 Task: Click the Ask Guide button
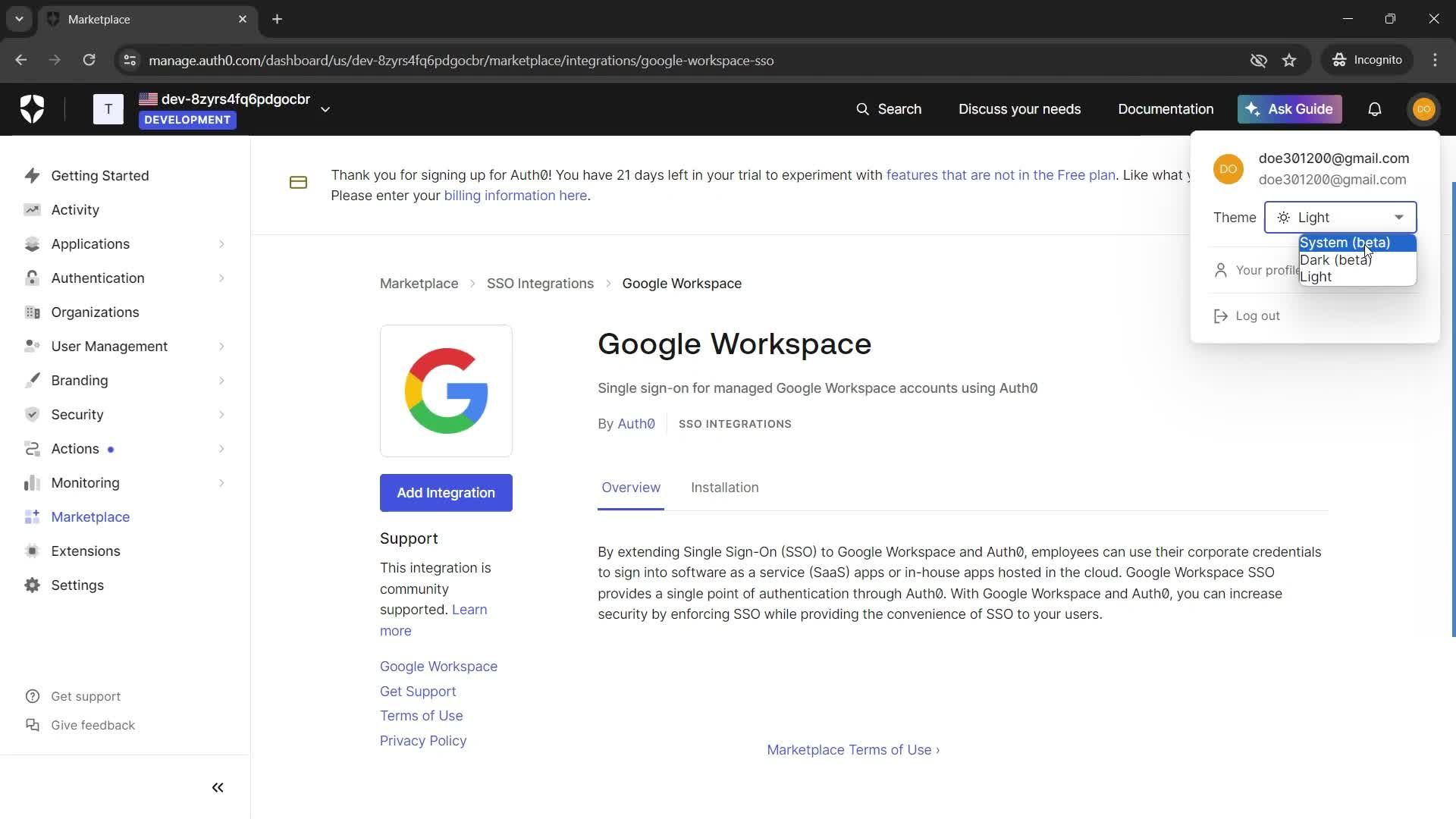tap(1289, 109)
